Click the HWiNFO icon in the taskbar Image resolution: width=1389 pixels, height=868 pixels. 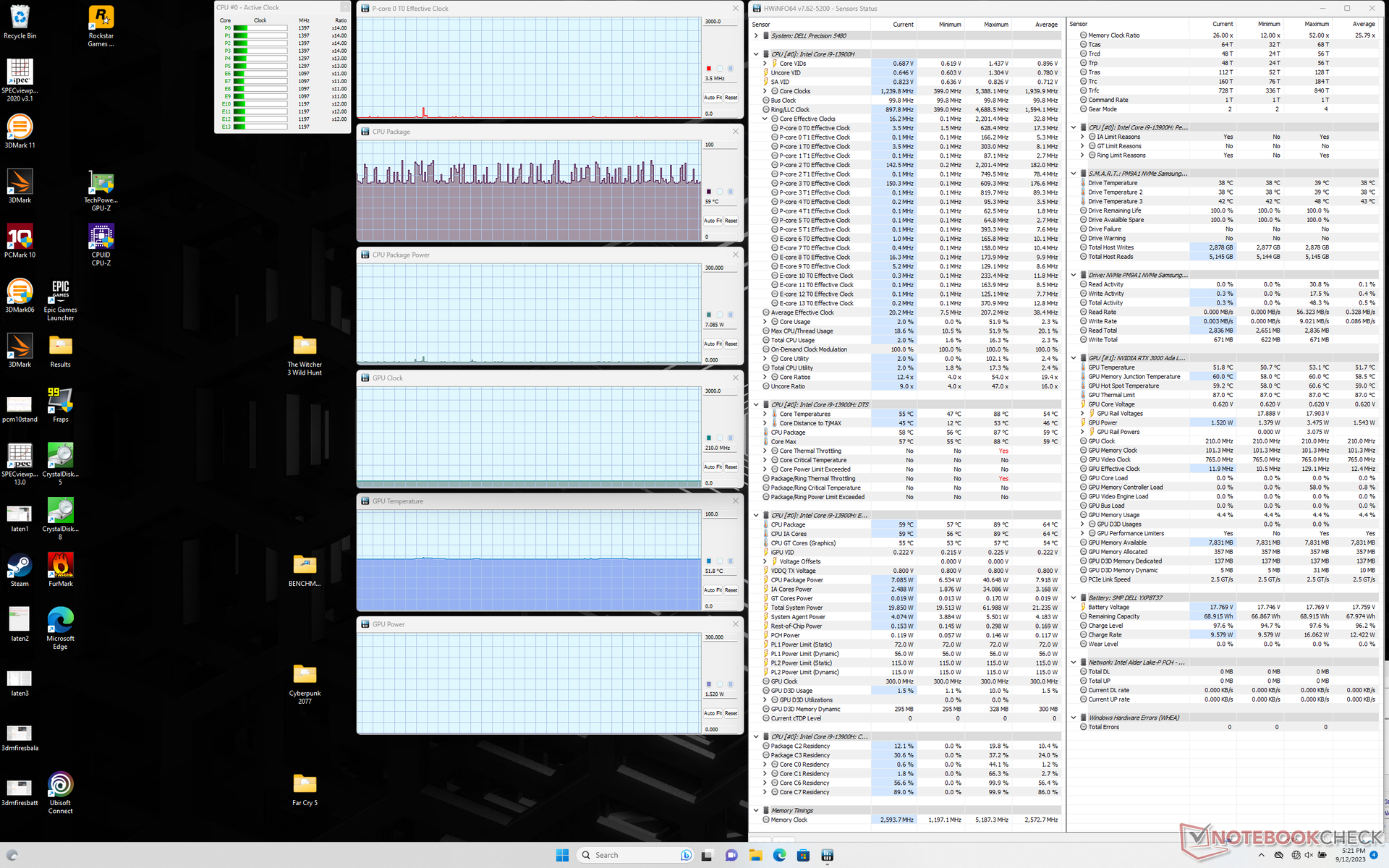(827, 855)
